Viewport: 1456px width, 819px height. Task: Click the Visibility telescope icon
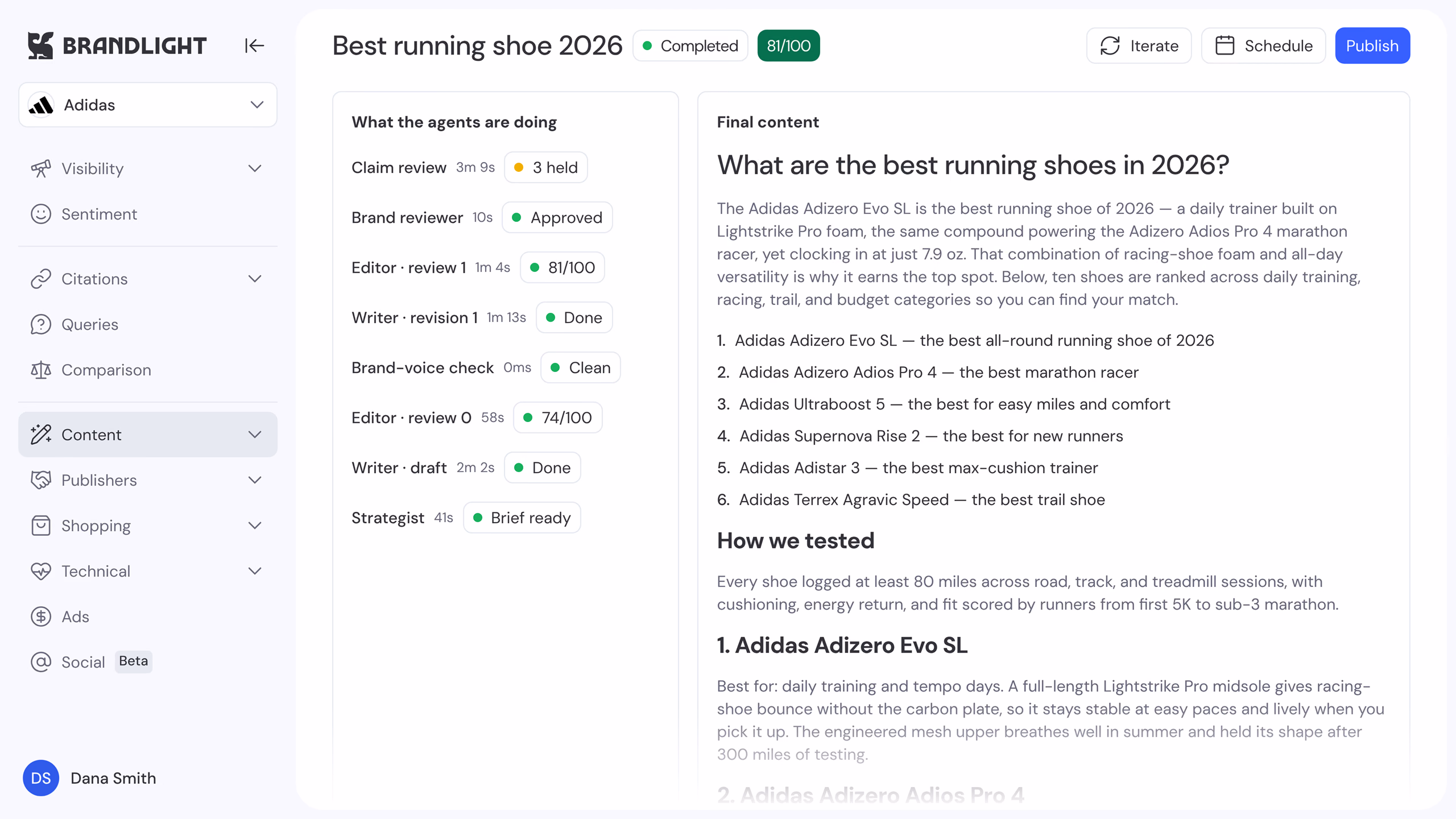[x=41, y=168]
